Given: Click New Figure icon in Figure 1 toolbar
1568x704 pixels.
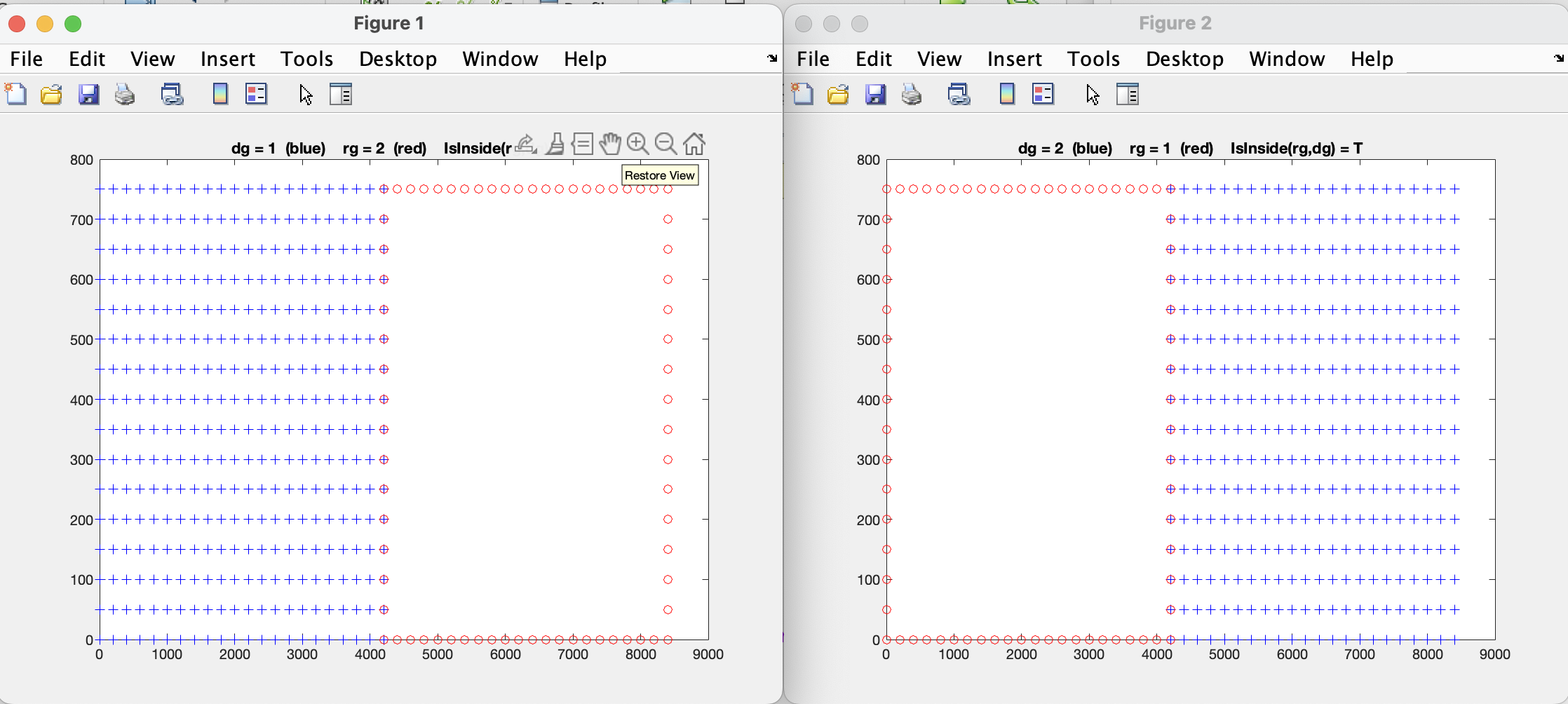Looking at the screenshot, I should 15,94.
